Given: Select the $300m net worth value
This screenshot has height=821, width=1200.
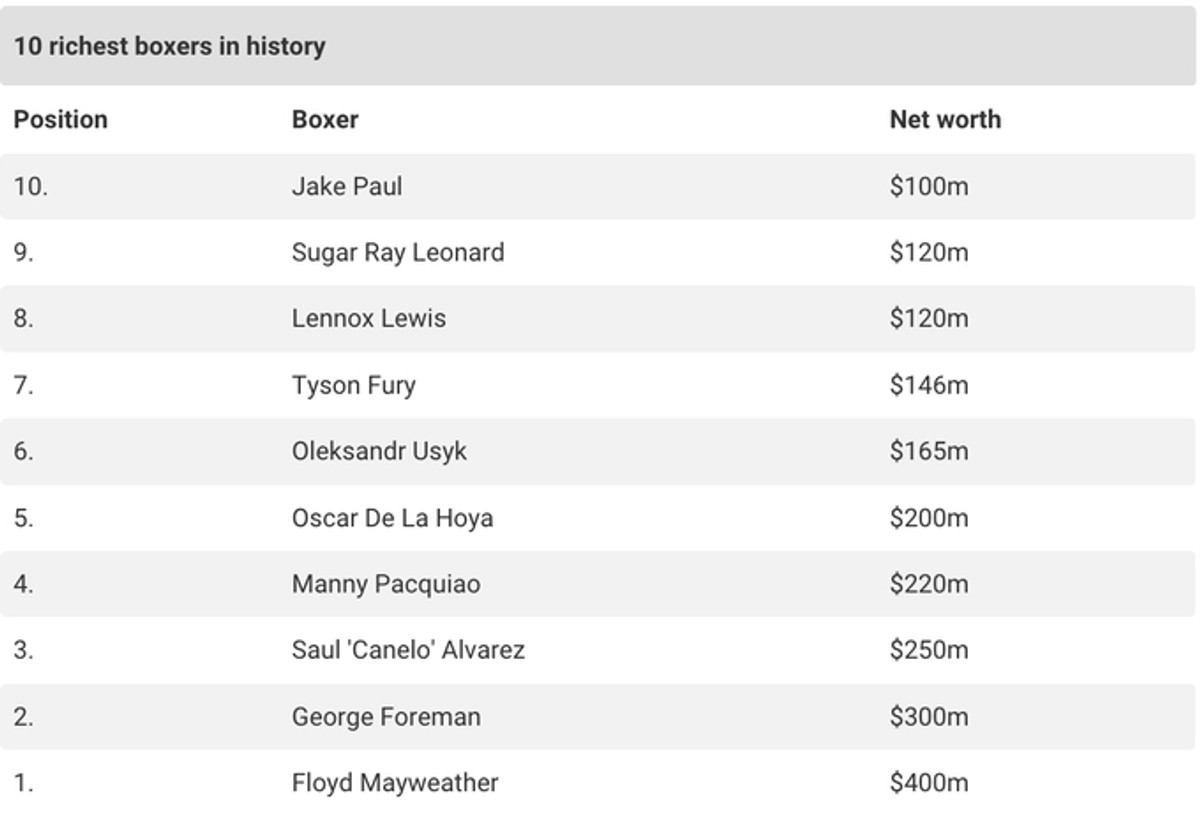Looking at the screenshot, I should (x=929, y=718).
